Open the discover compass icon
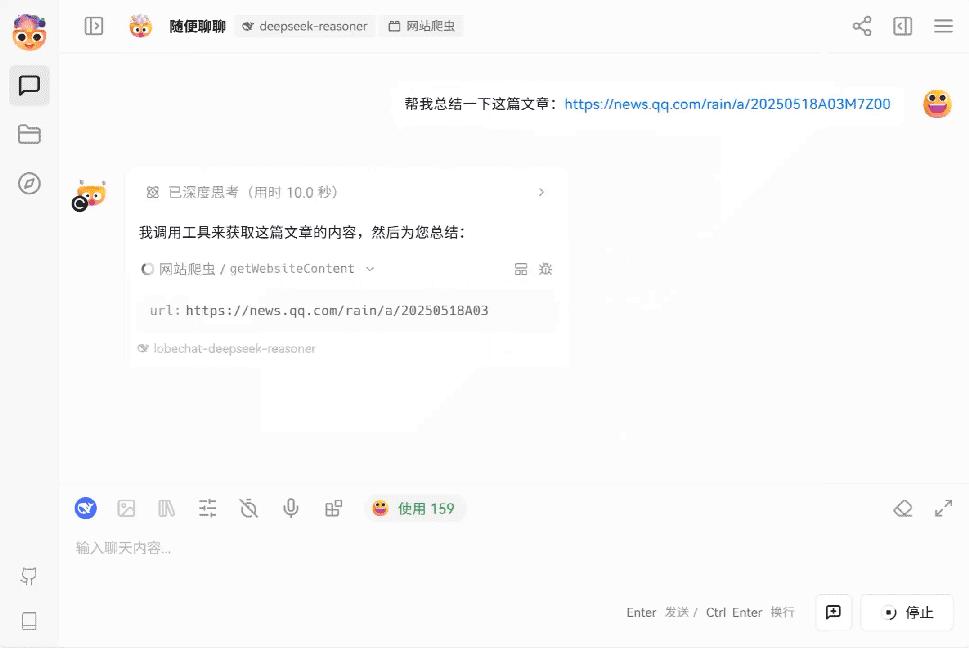Image resolution: width=969 pixels, height=648 pixels. (29, 183)
